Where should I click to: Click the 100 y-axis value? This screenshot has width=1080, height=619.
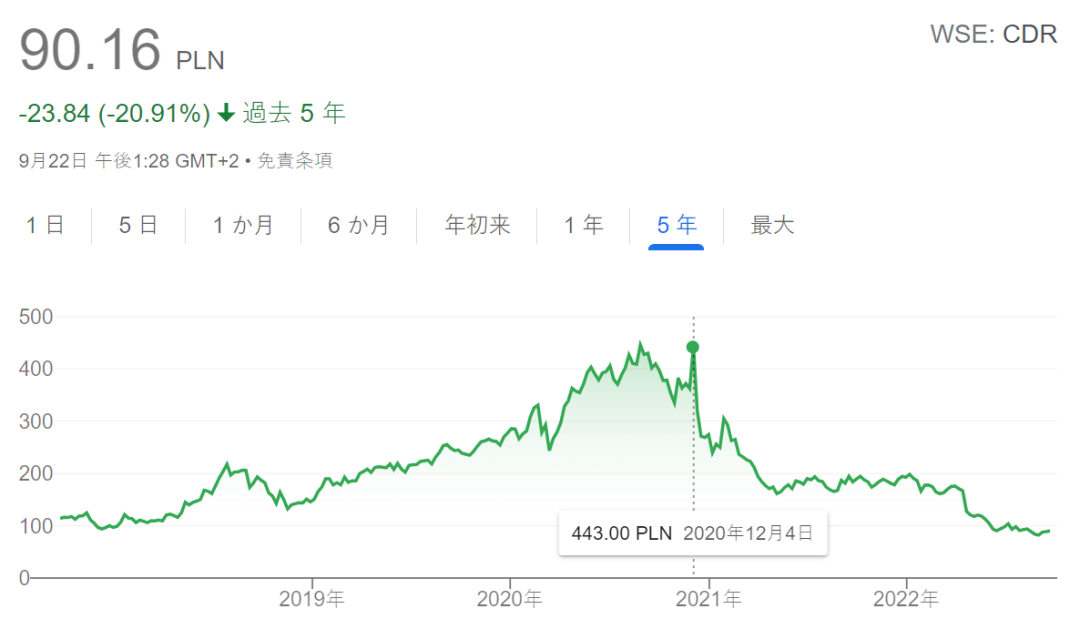pos(36,526)
